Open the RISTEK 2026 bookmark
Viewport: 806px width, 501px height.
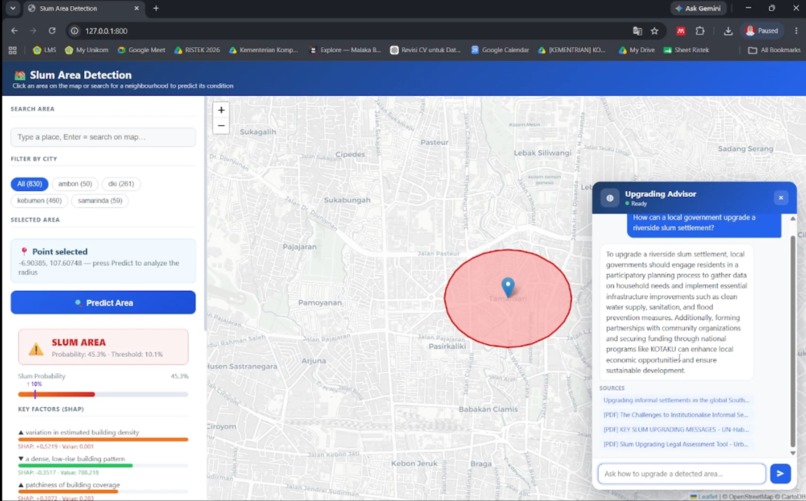[197, 50]
